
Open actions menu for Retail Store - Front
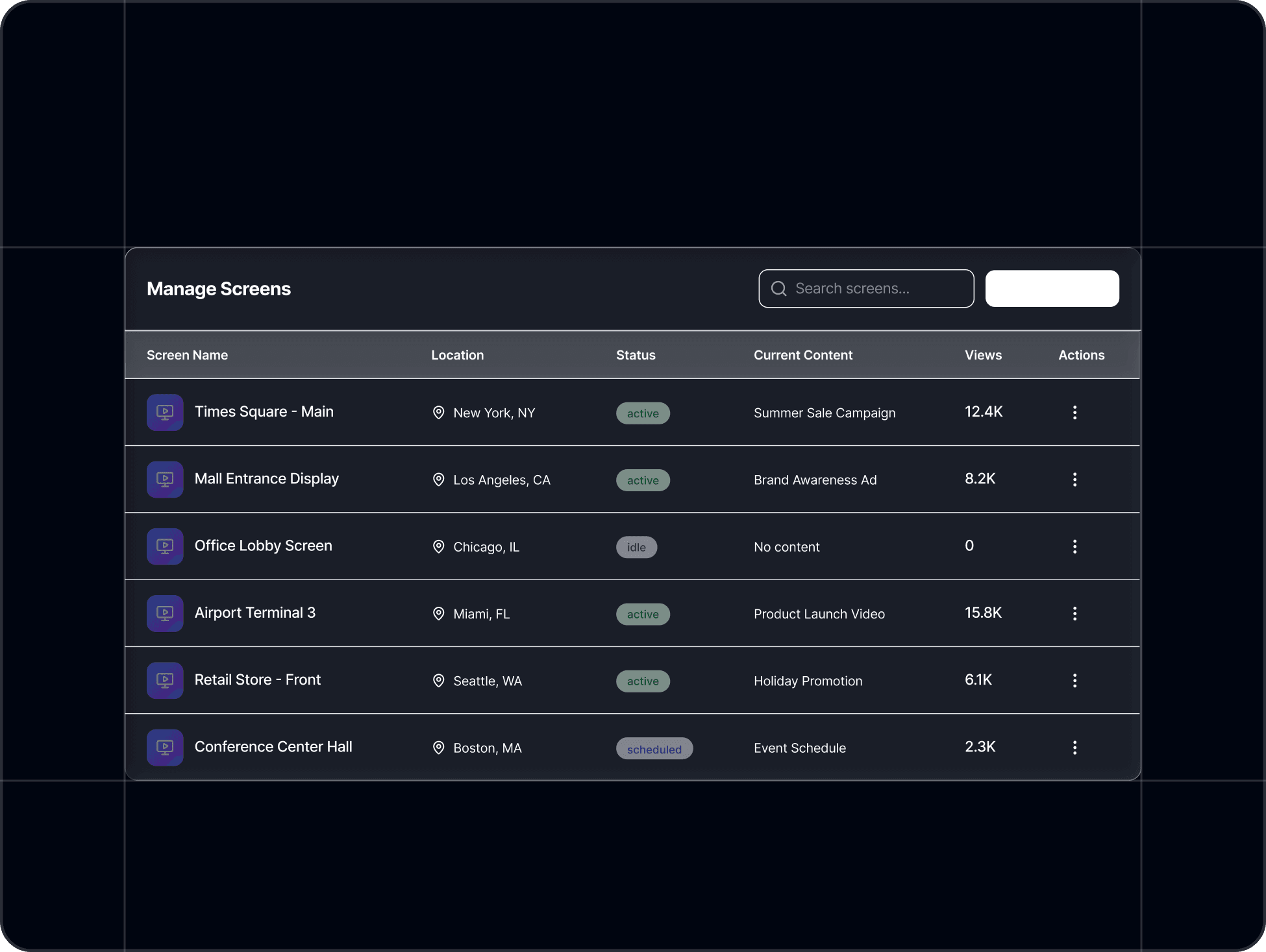pos(1074,681)
